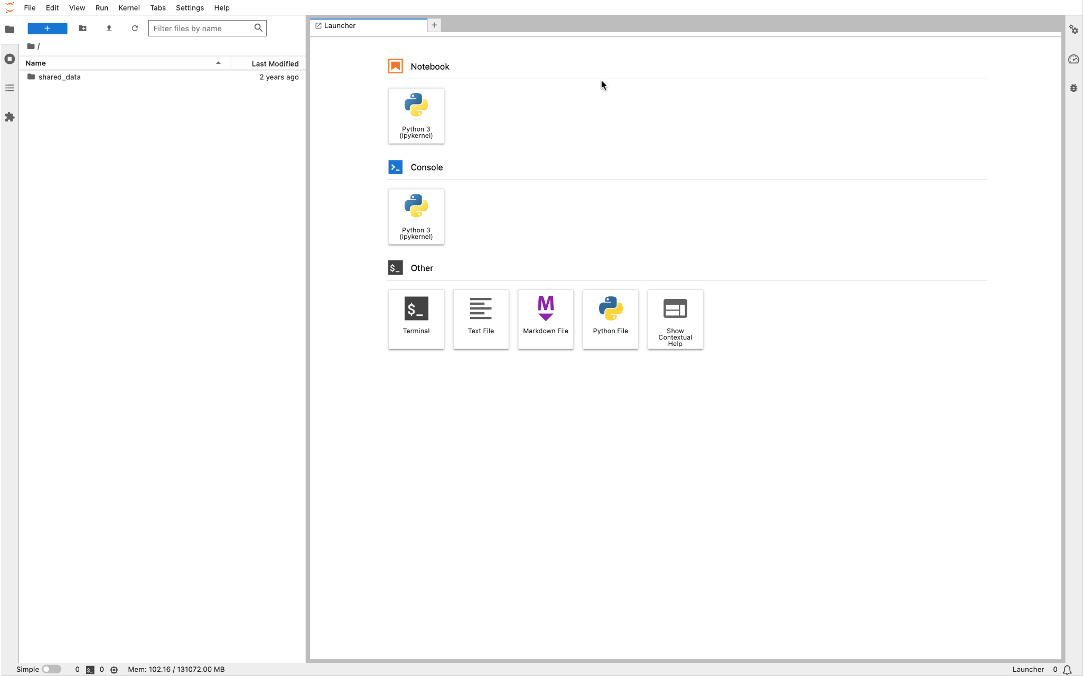Viewport: 1084px width, 676px height.
Task: Refresh the file browser list
Action: click(135, 28)
